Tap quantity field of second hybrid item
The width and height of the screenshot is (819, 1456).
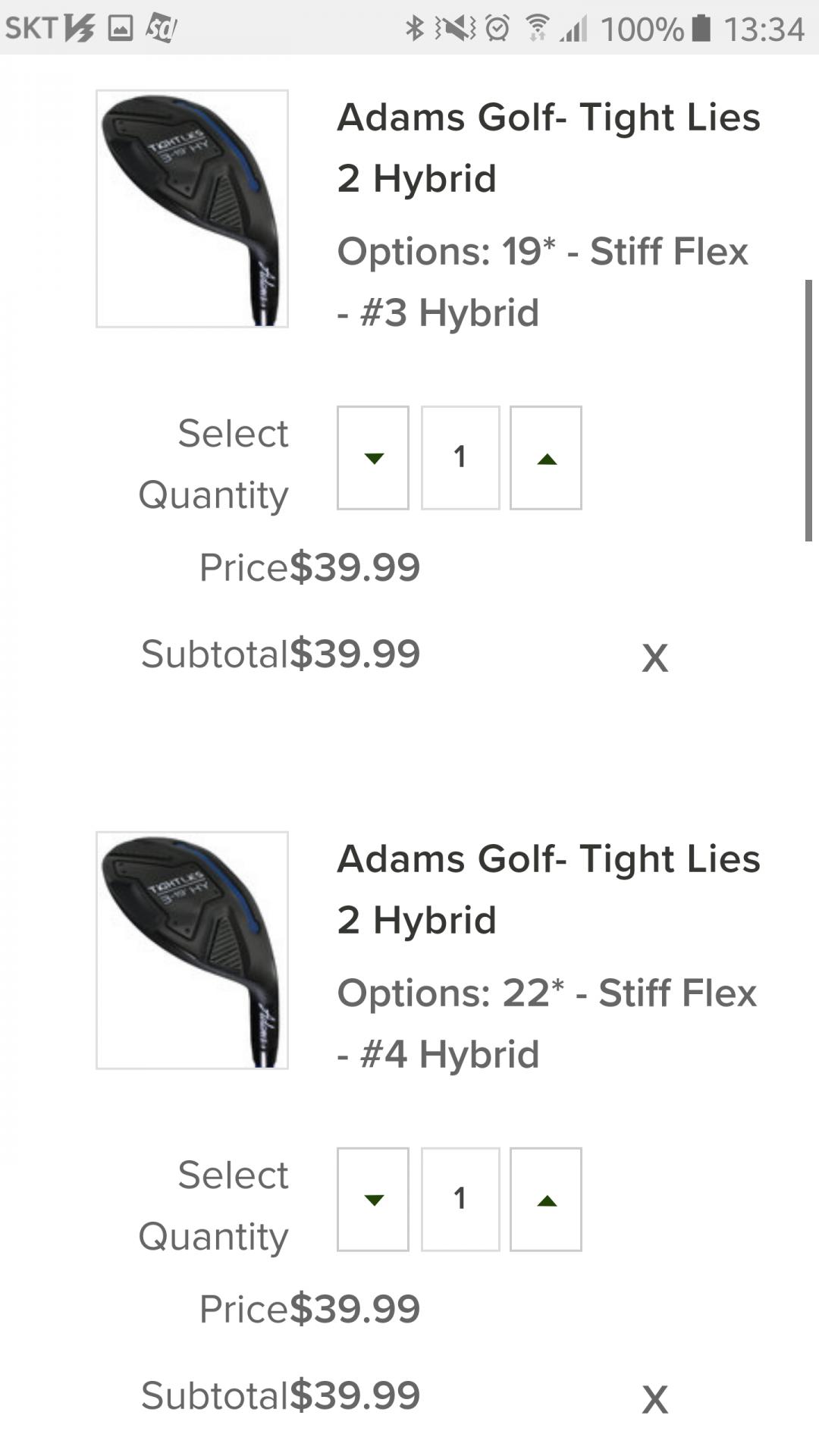click(460, 1200)
